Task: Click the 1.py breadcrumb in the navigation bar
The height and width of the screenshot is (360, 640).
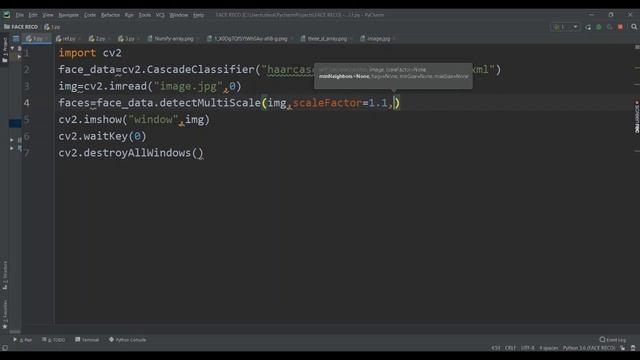Action: (52, 27)
